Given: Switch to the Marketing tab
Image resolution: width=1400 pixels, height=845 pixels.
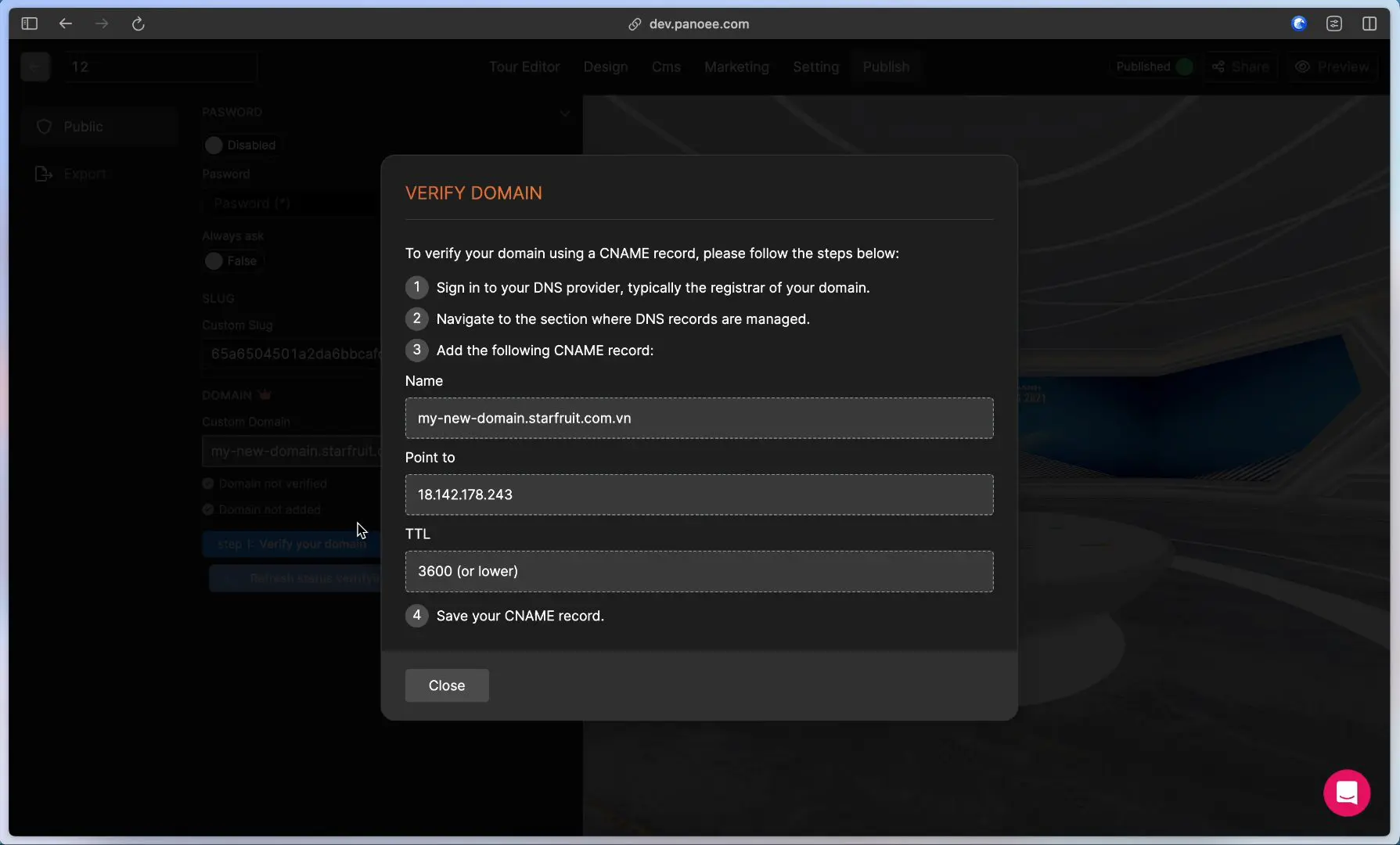Looking at the screenshot, I should point(736,67).
